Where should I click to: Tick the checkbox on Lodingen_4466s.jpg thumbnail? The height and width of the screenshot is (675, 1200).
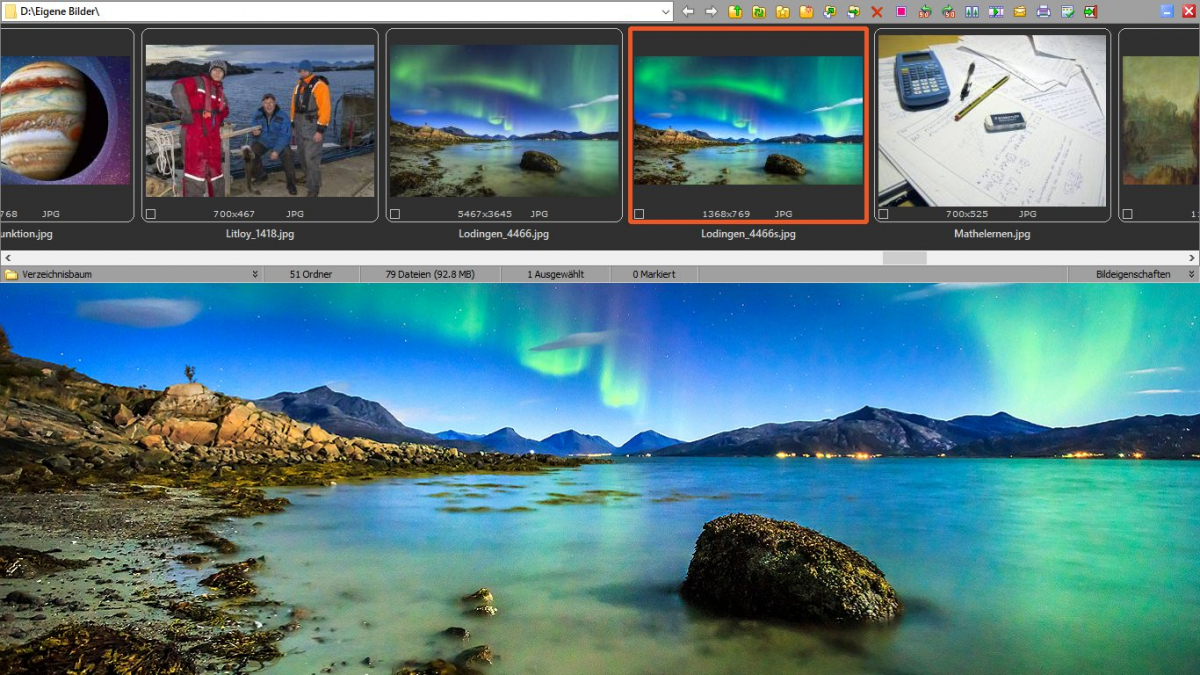(x=637, y=213)
